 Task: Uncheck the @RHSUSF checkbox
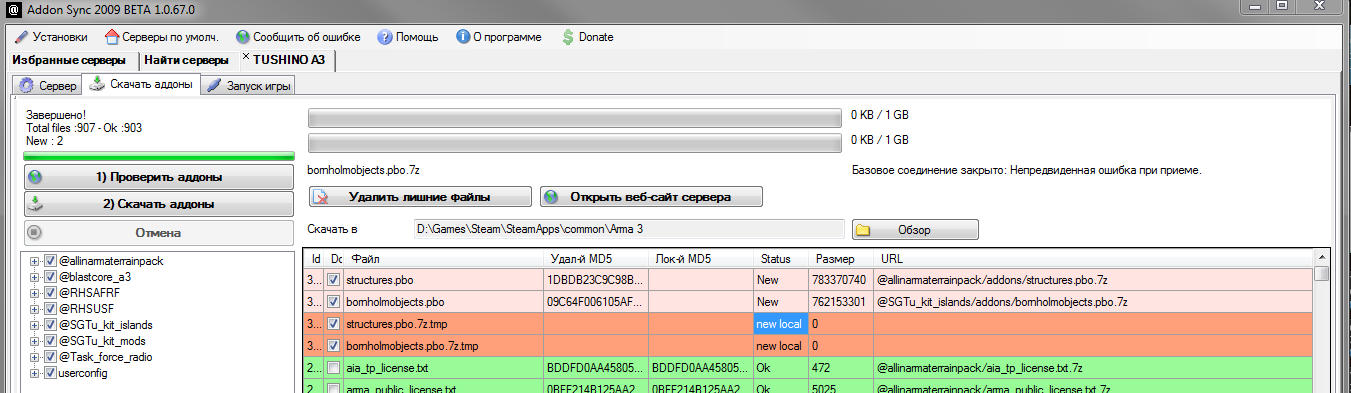pos(50,309)
